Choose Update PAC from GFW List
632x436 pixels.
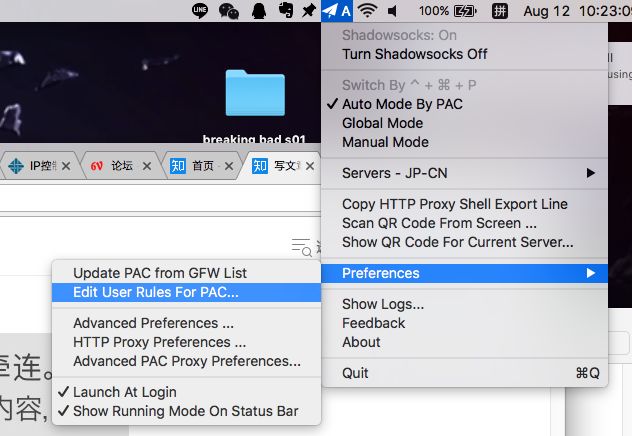(x=186, y=273)
